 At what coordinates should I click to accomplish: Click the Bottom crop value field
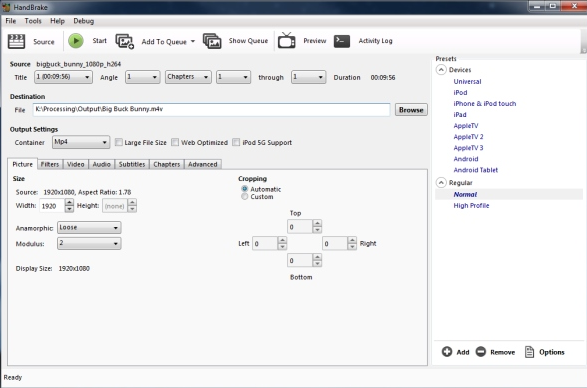tap(299, 260)
